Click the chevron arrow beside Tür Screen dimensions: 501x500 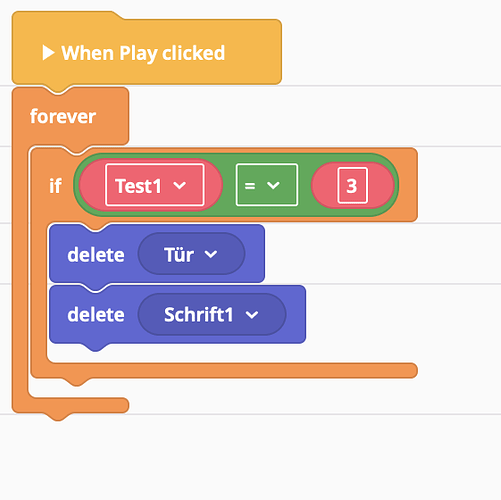(211, 254)
